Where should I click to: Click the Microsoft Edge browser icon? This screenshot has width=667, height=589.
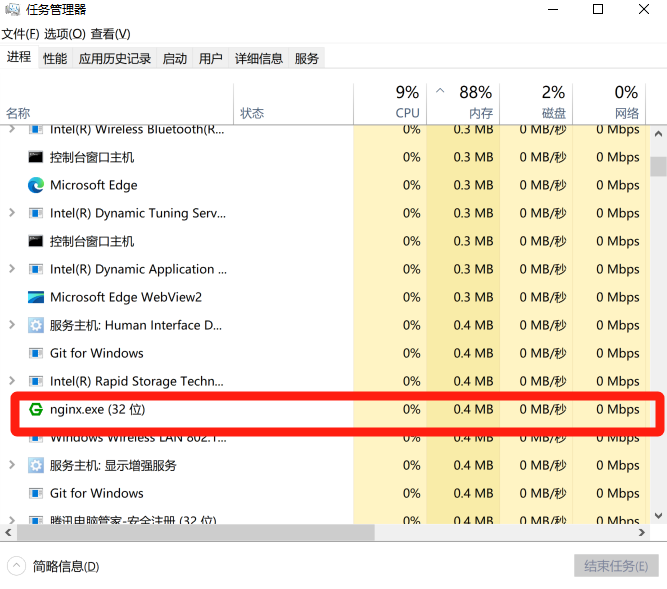tap(36, 185)
